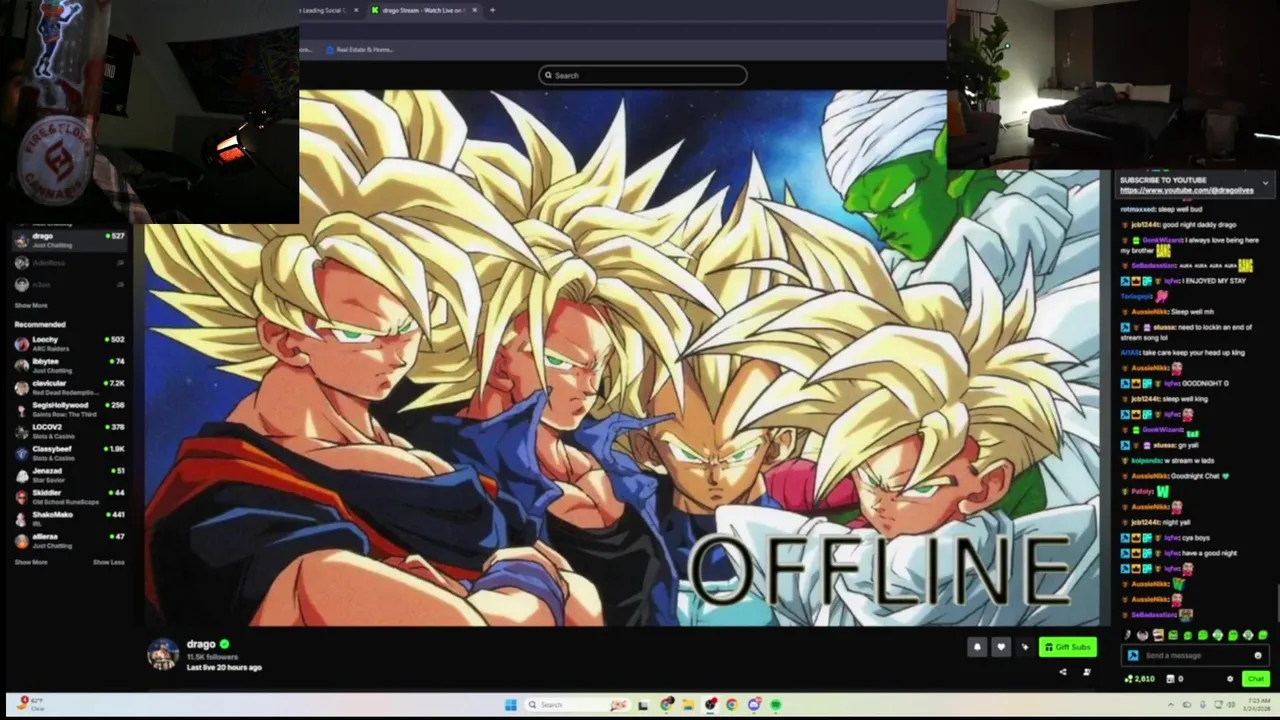Open chat settings gear icon
Screen dimensions: 1280x720
[1230, 679]
